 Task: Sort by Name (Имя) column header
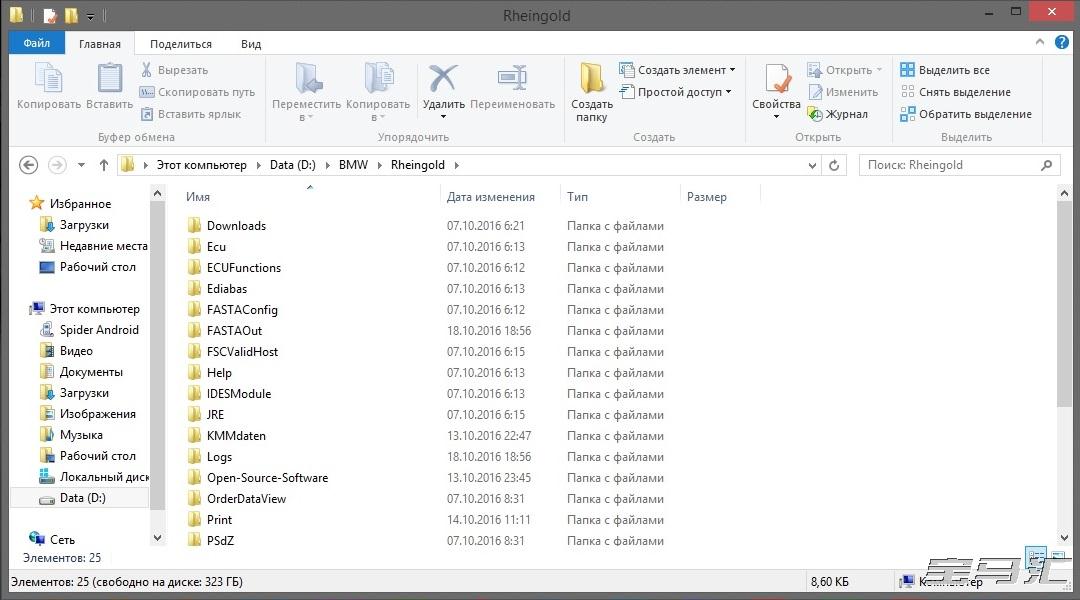point(198,196)
